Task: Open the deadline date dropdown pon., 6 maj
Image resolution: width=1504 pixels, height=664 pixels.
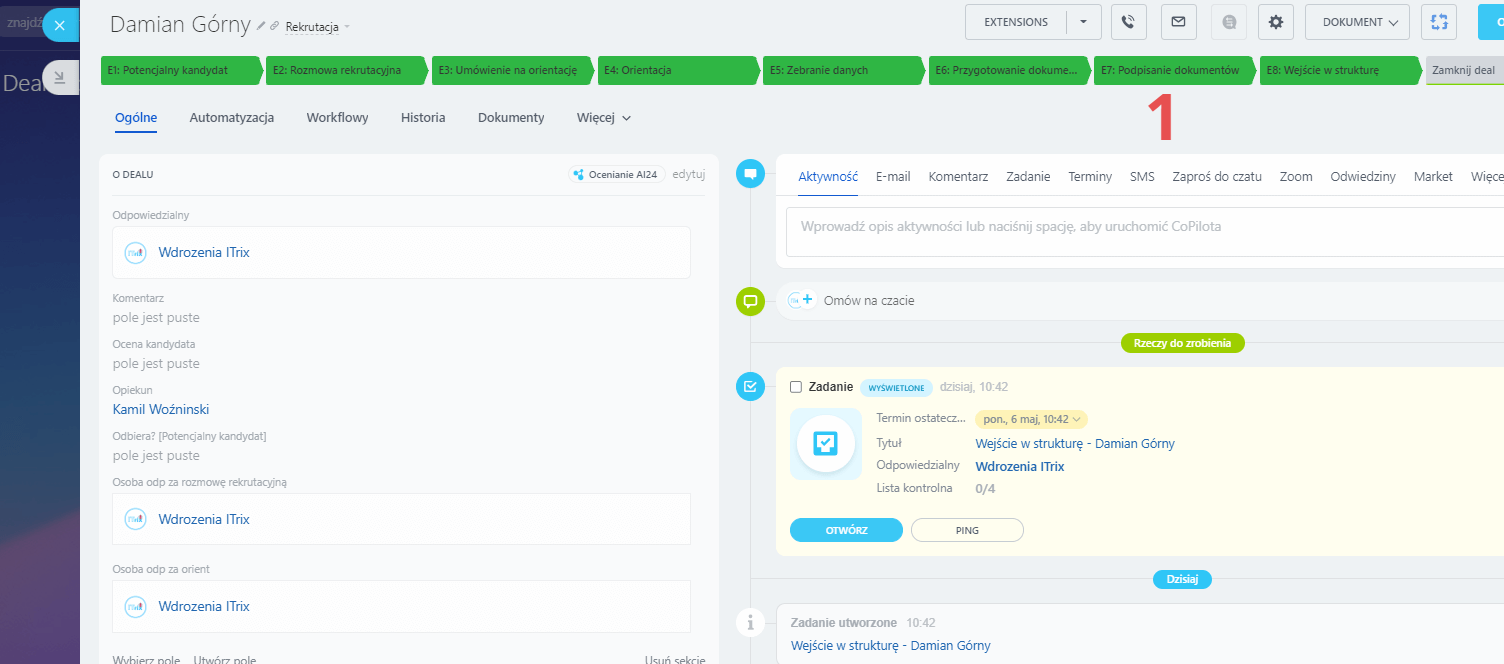Action: pos(1031,420)
